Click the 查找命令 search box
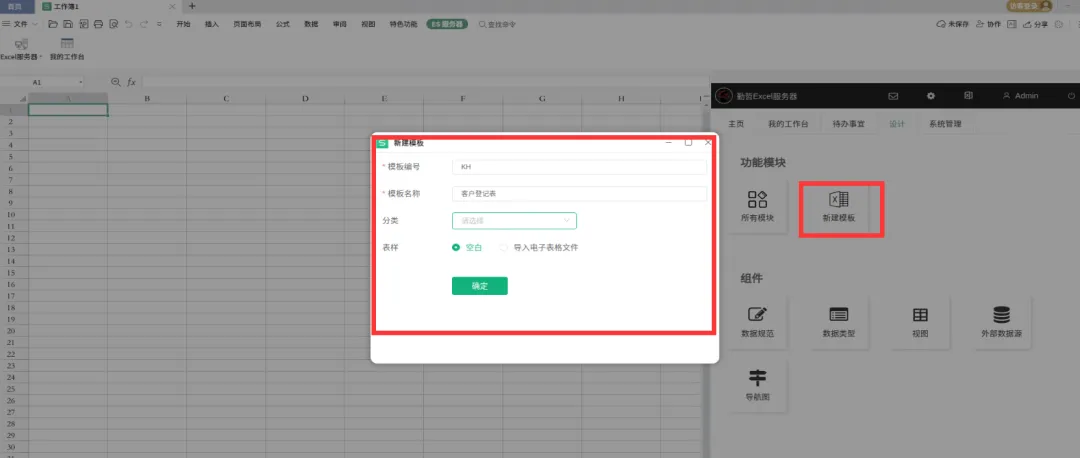 [x=498, y=24]
